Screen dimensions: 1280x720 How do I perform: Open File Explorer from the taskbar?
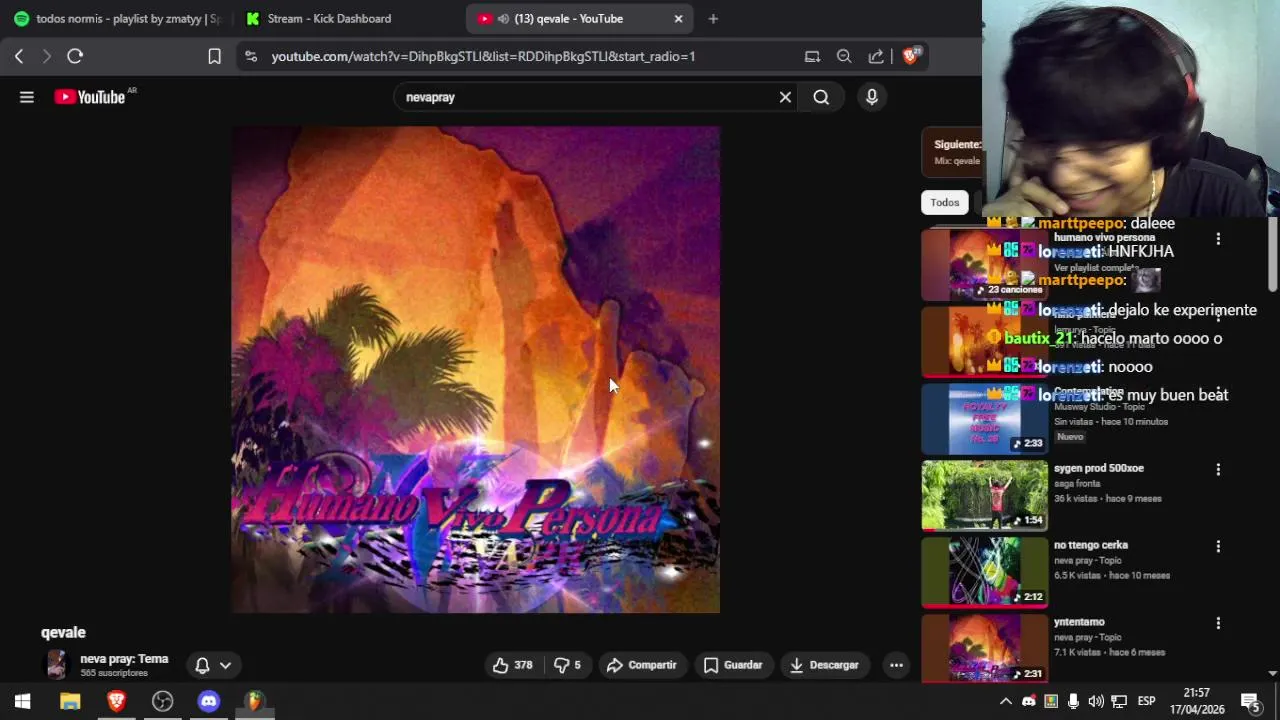(x=70, y=701)
